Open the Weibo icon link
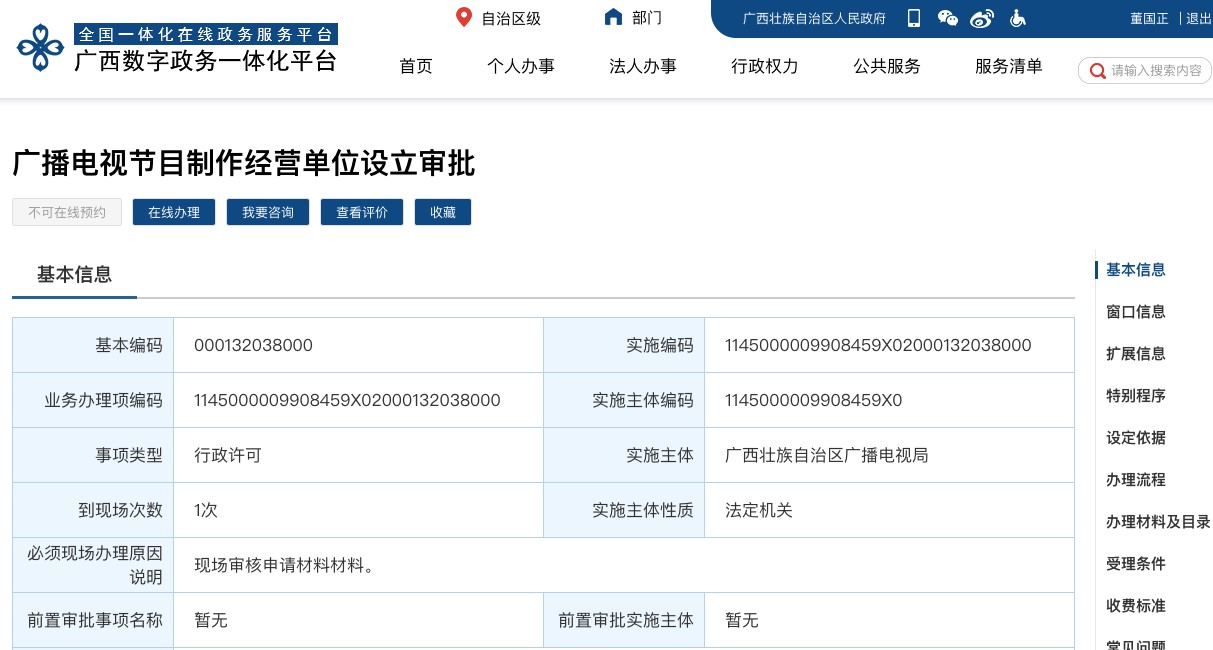The height and width of the screenshot is (650, 1213). coord(982,18)
